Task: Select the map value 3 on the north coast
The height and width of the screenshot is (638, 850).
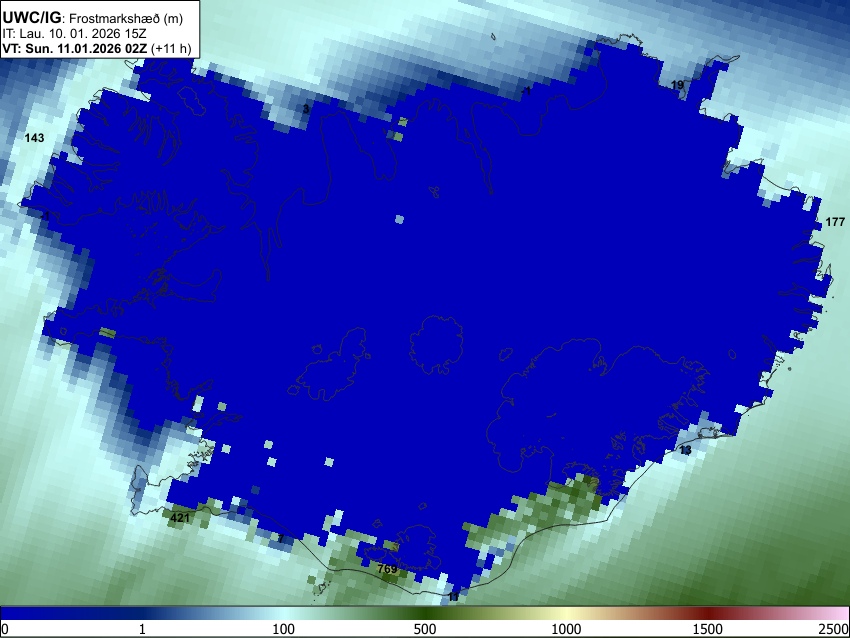Action: (x=306, y=109)
